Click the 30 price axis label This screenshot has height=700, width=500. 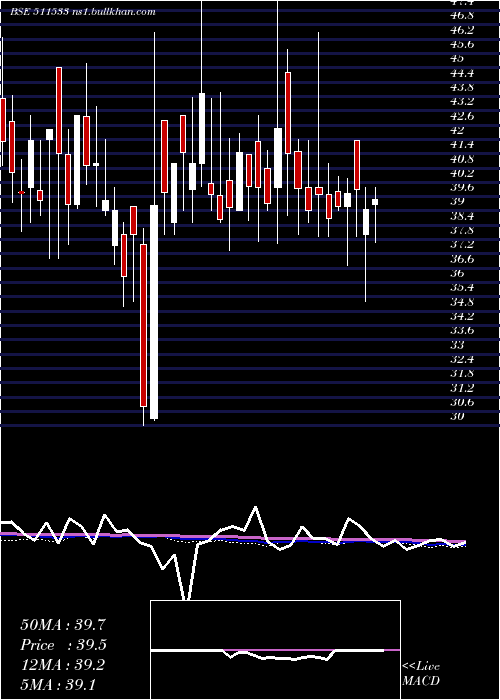pos(457,417)
